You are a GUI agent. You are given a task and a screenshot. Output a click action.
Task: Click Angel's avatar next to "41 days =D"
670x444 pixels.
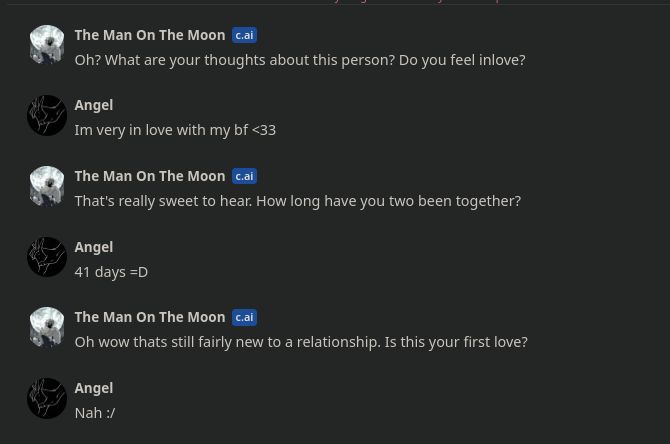pos(46,257)
